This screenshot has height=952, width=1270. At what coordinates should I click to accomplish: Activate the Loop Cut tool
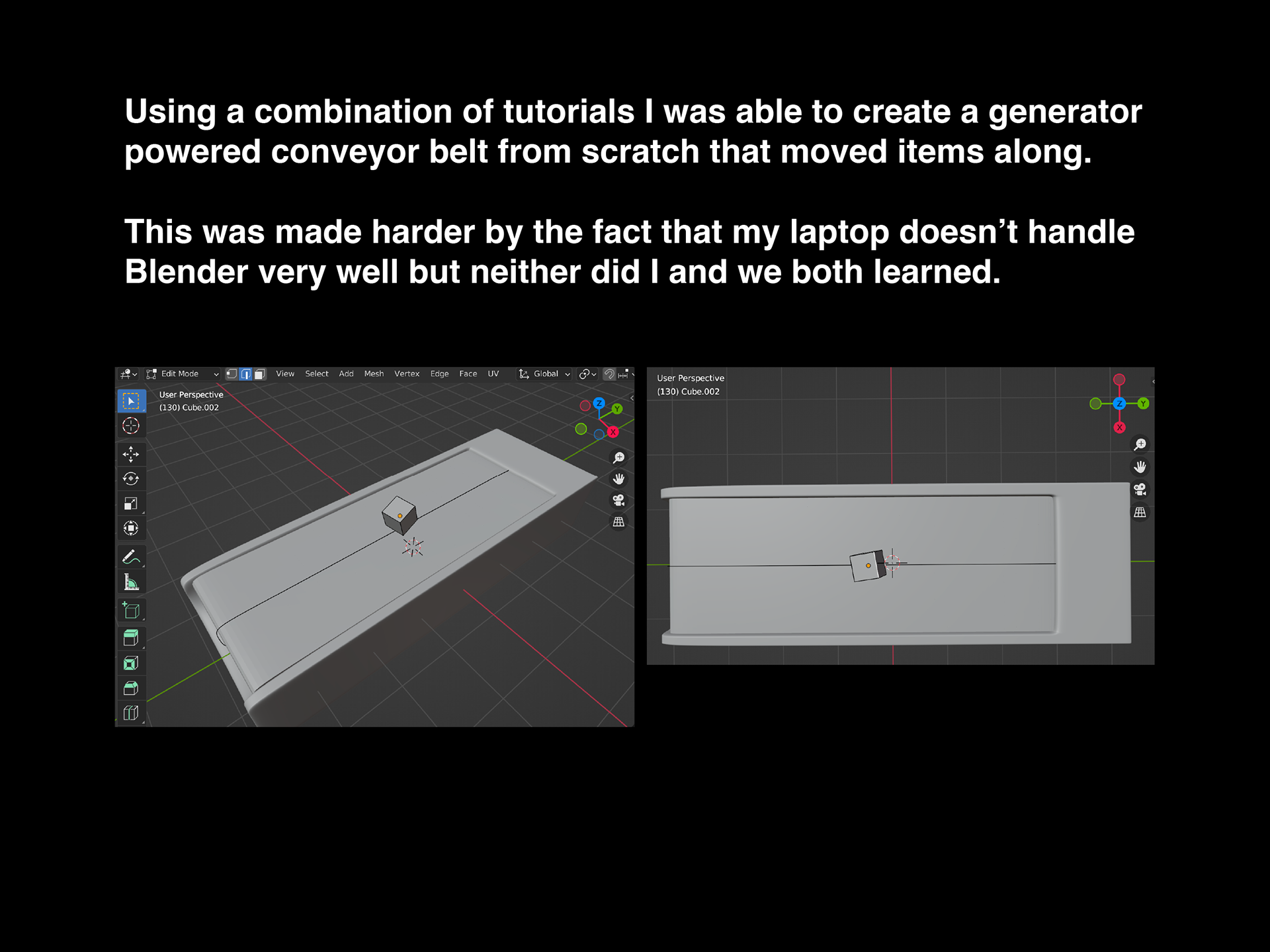coord(131,713)
